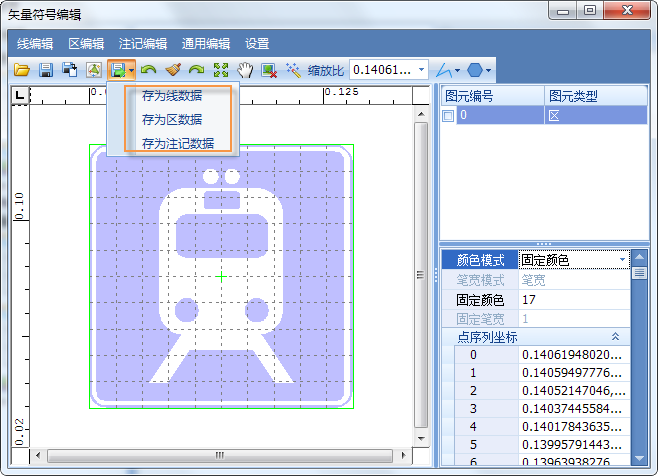Choose 存为区数据 from the dropdown
This screenshot has width=658, height=476.
[171, 119]
